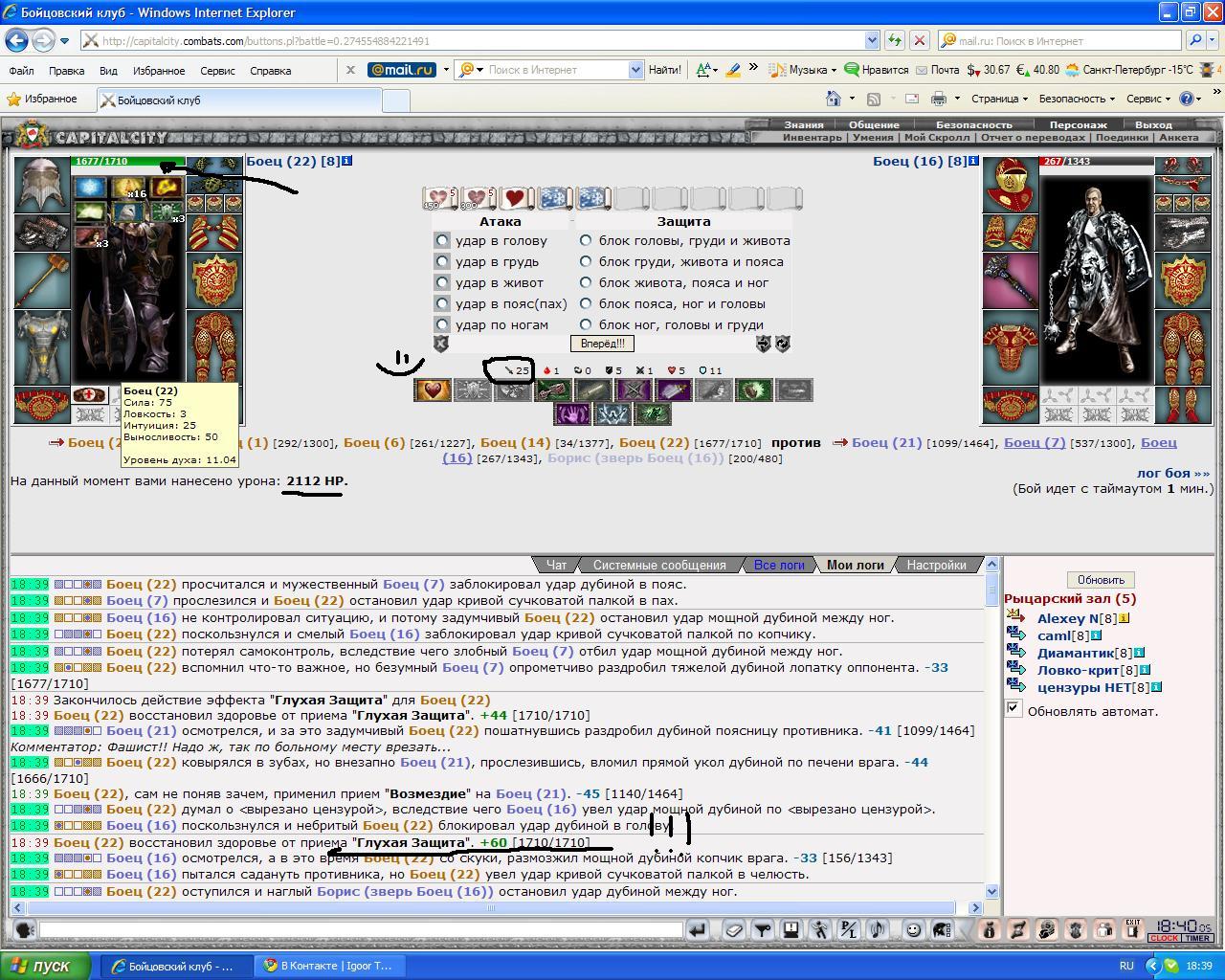Screen dimensions: 1225x980
Task: Select attack 'удар в грудь'
Action: pos(442,261)
